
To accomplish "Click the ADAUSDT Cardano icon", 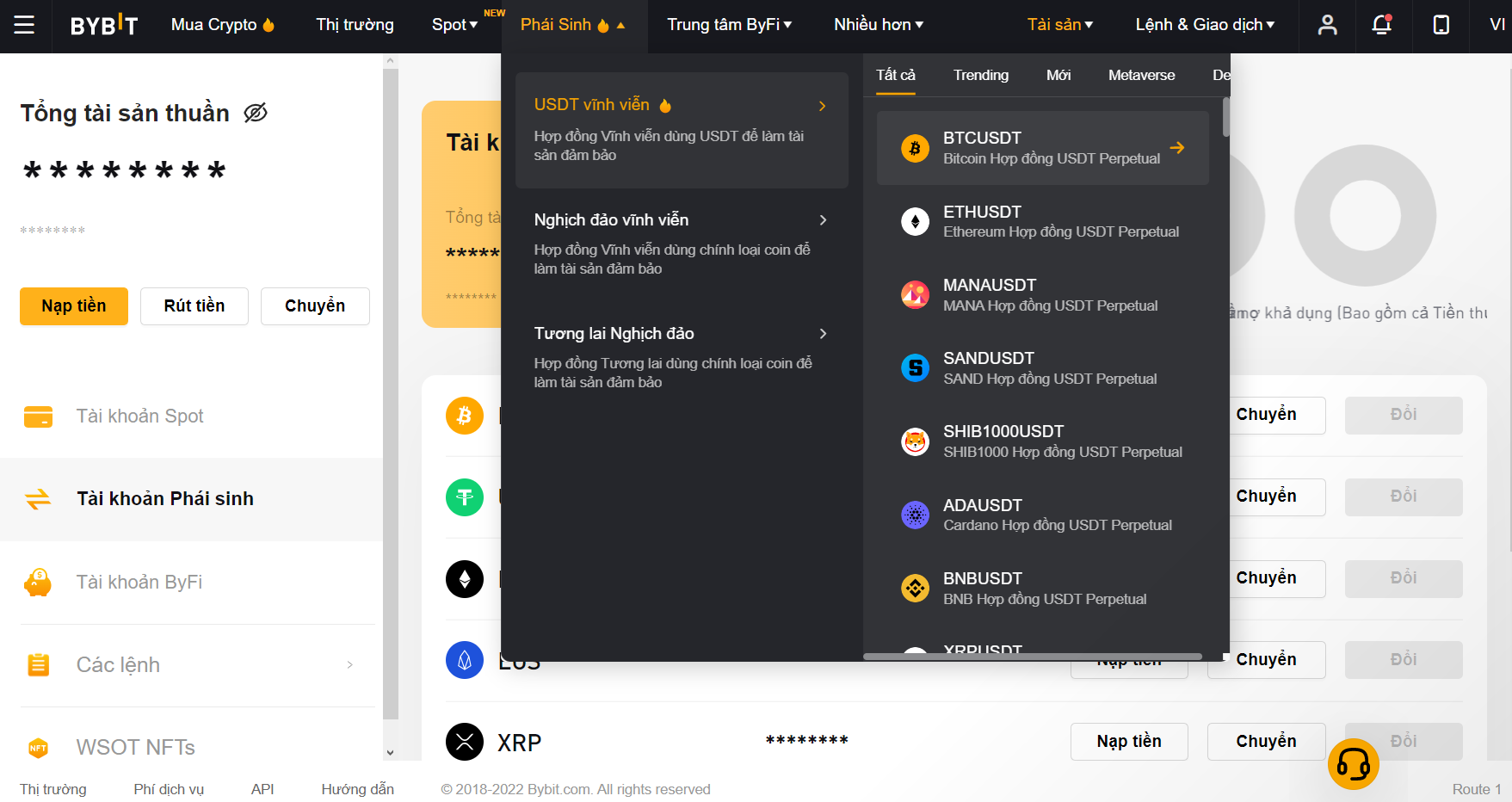I will pos(915,515).
